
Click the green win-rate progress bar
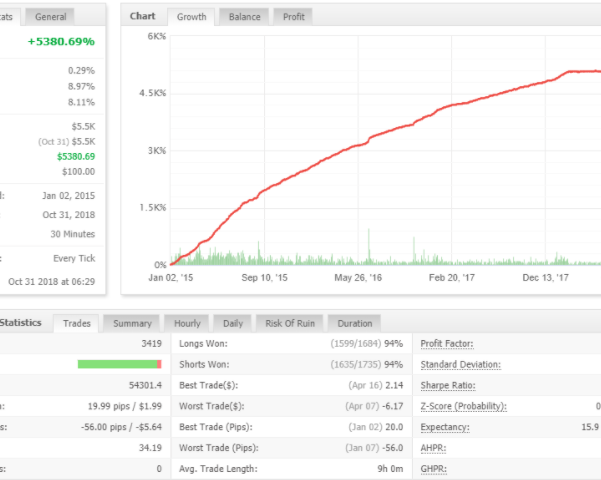[119, 364]
